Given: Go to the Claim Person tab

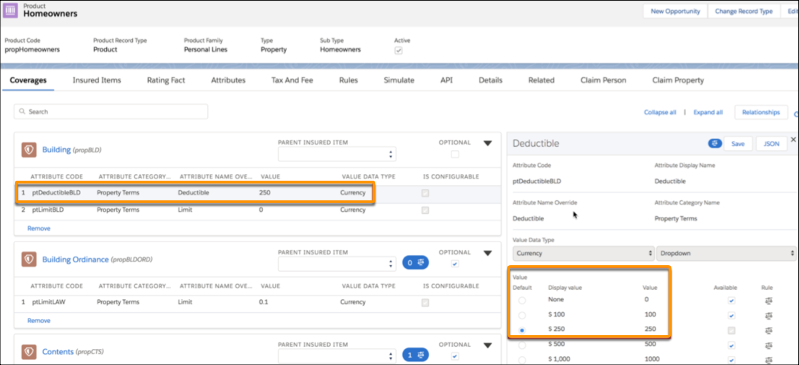Looking at the screenshot, I should 603,80.
